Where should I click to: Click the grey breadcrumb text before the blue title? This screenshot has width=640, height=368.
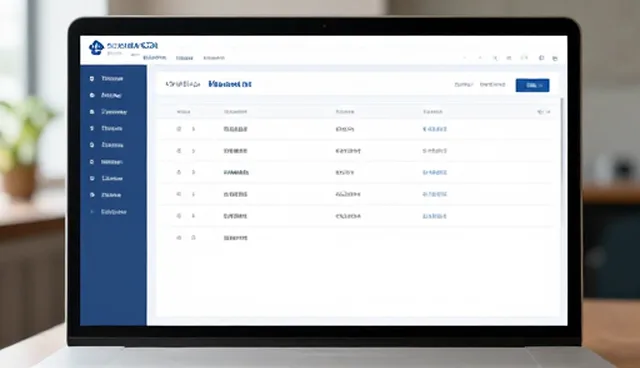click(x=182, y=84)
